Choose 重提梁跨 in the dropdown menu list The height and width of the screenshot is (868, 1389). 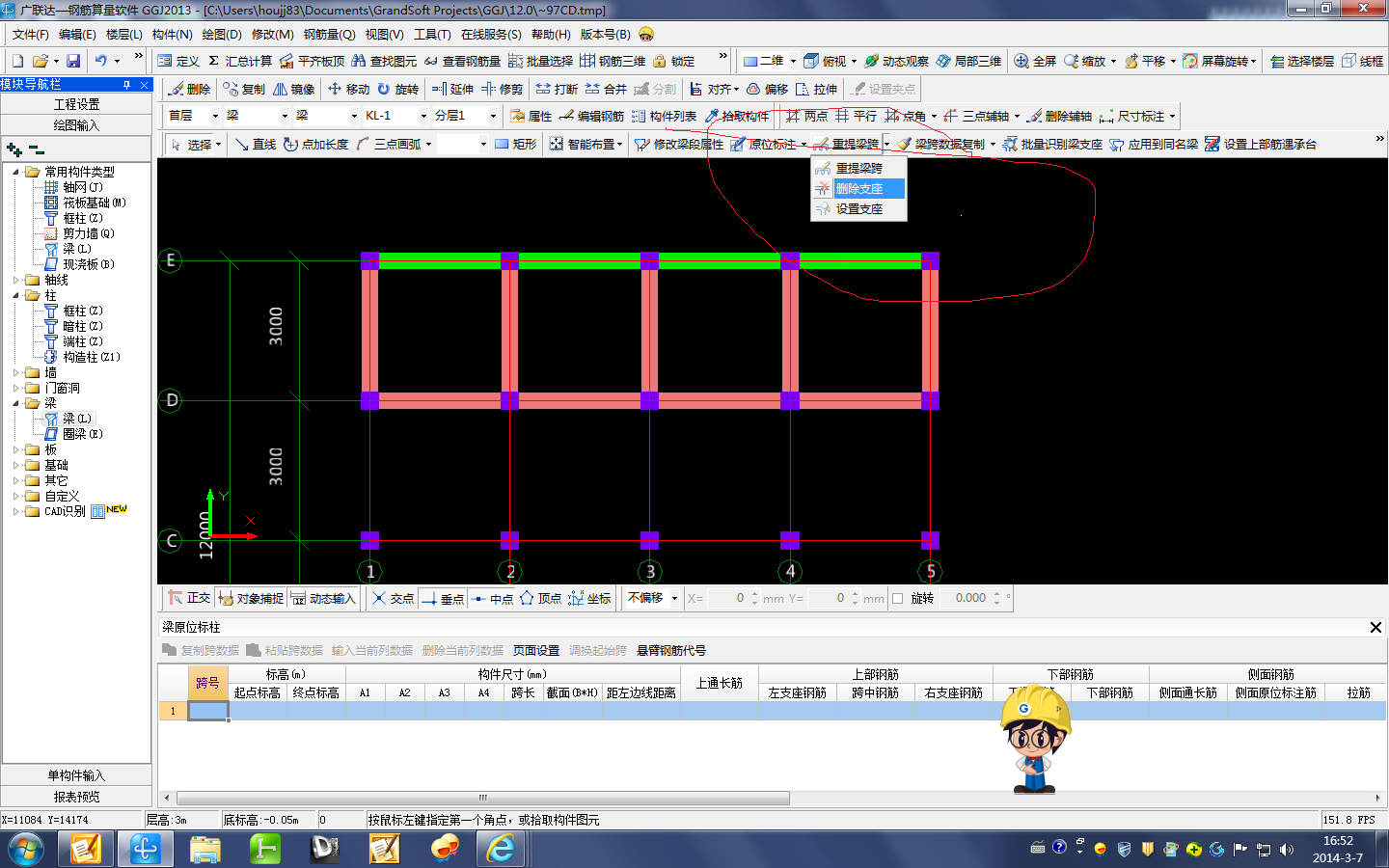pos(858,168)
